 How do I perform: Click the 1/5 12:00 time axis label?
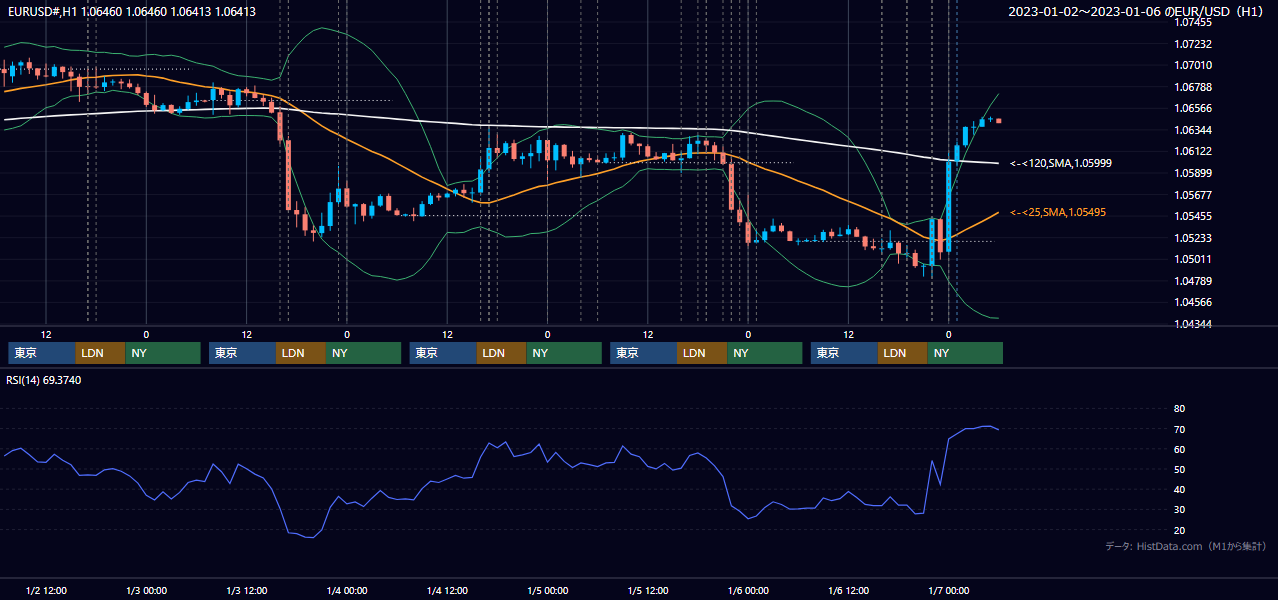648,590
